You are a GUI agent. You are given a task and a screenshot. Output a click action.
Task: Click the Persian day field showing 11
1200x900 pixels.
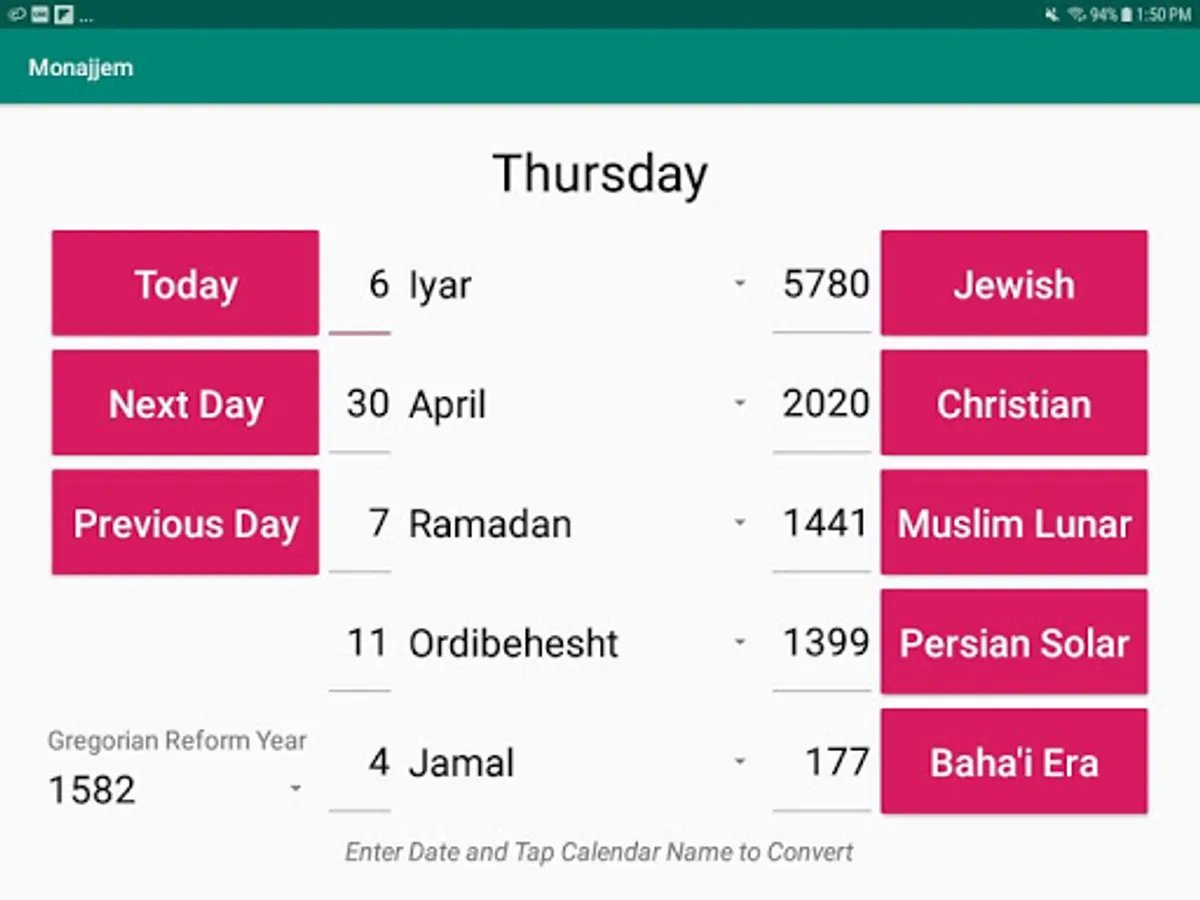361,643
